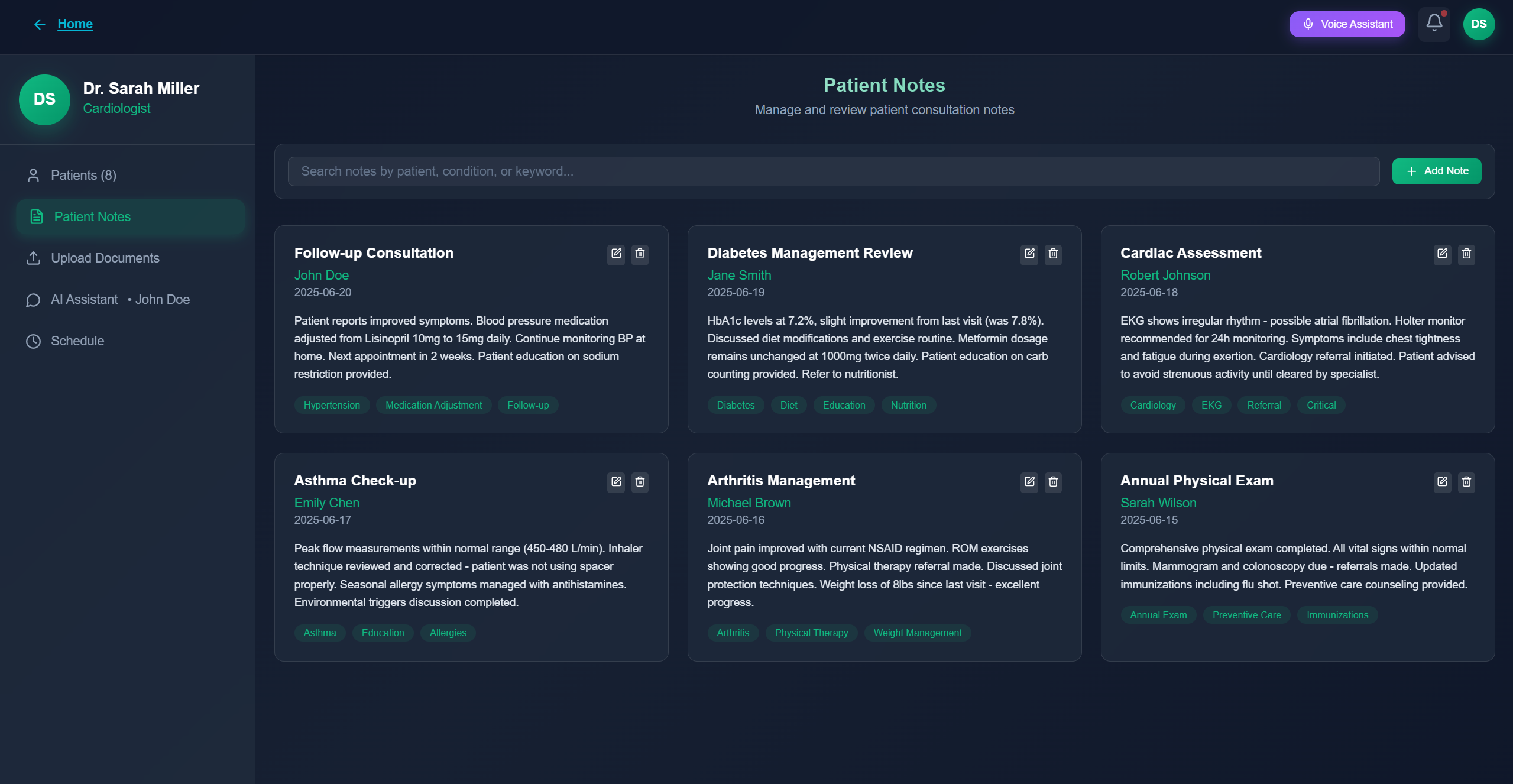Delete the Asthma Check-up note
Viewport: 1513px width, 784px height.
pyautogui.click(x=640, y=482)
